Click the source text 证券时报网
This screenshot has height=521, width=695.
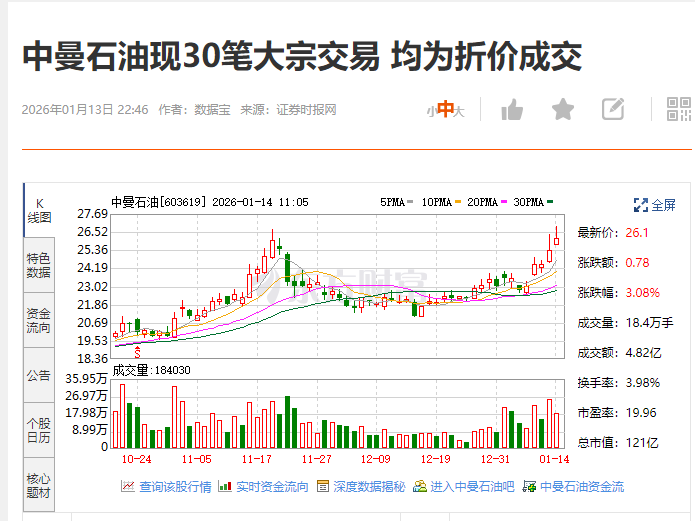306,110
